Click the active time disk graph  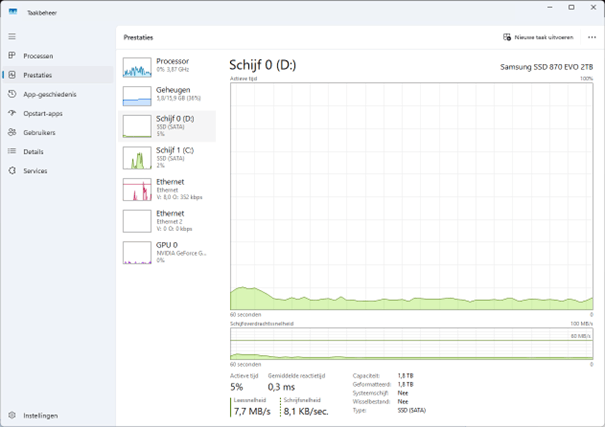coord(411,195)
